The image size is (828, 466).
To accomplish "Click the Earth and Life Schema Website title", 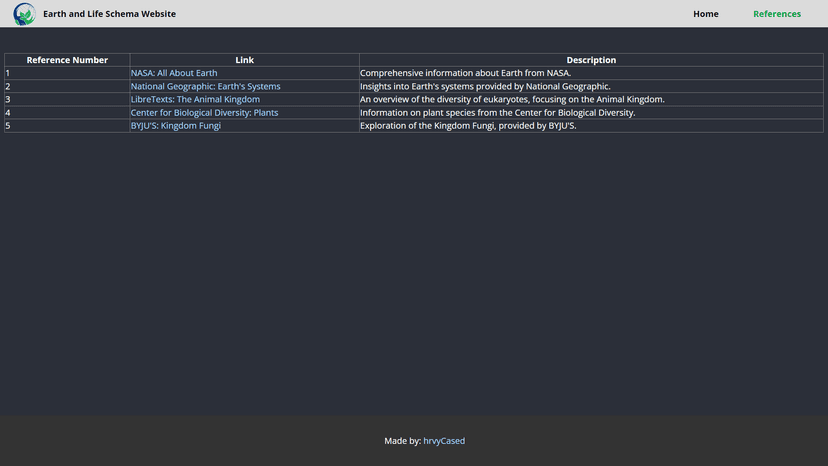I will pyautogui.click(x=109, y=14).
